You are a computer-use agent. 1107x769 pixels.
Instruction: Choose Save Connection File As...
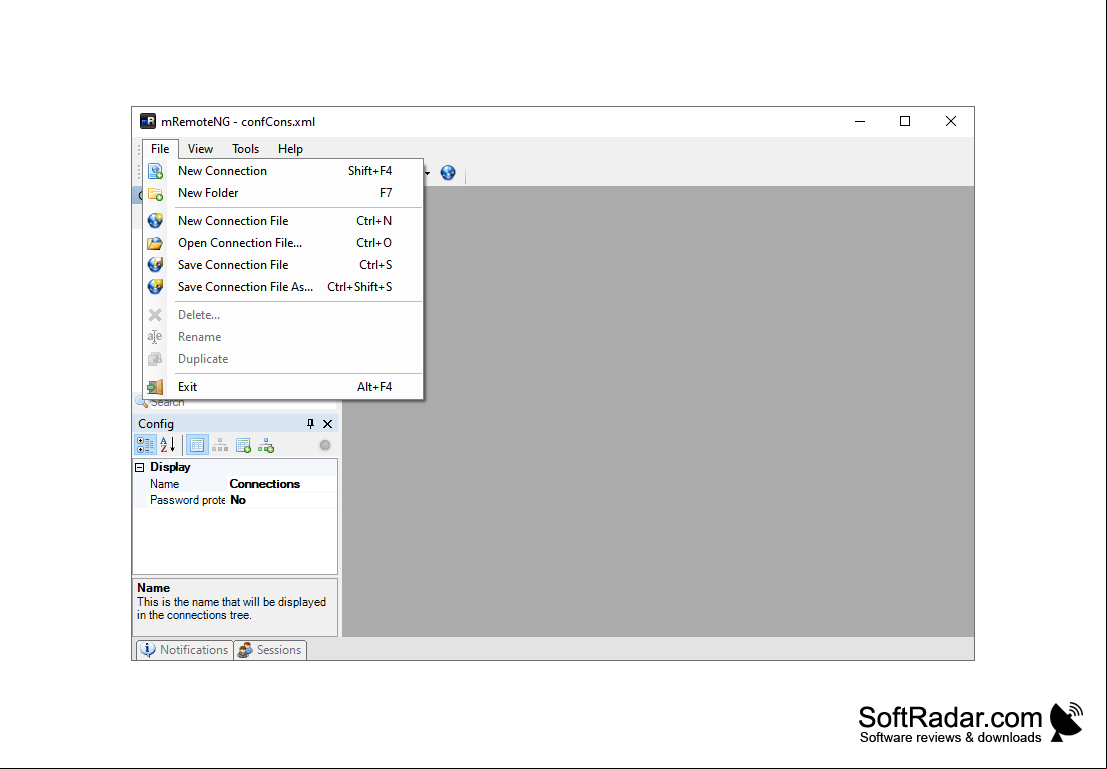283,287
